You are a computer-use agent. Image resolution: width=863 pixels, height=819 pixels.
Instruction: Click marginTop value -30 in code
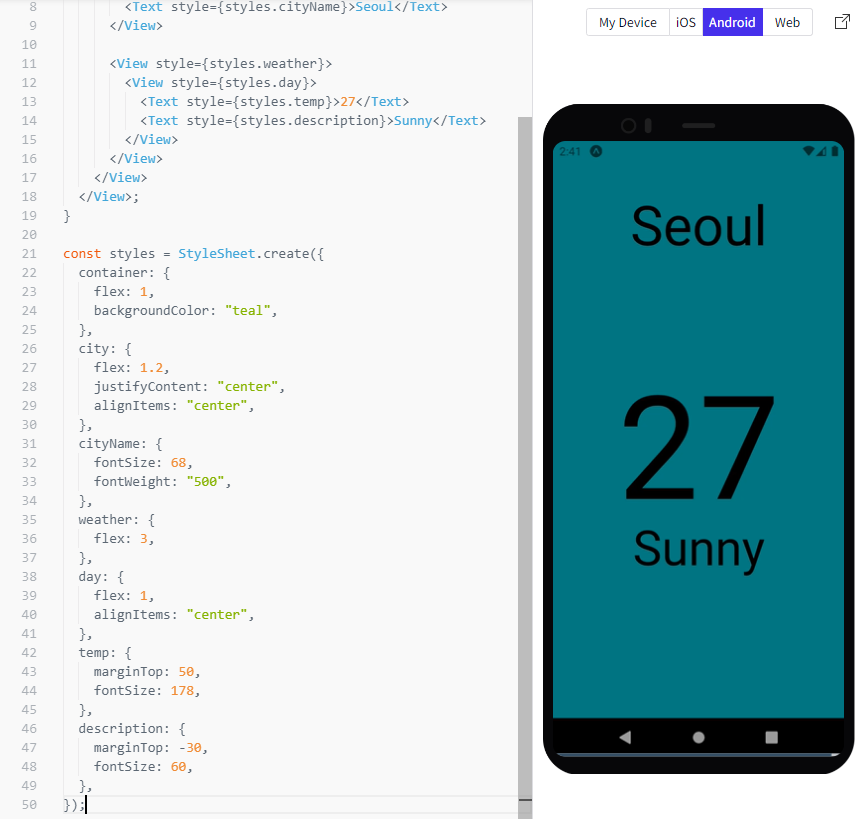[x=190, y=747]
